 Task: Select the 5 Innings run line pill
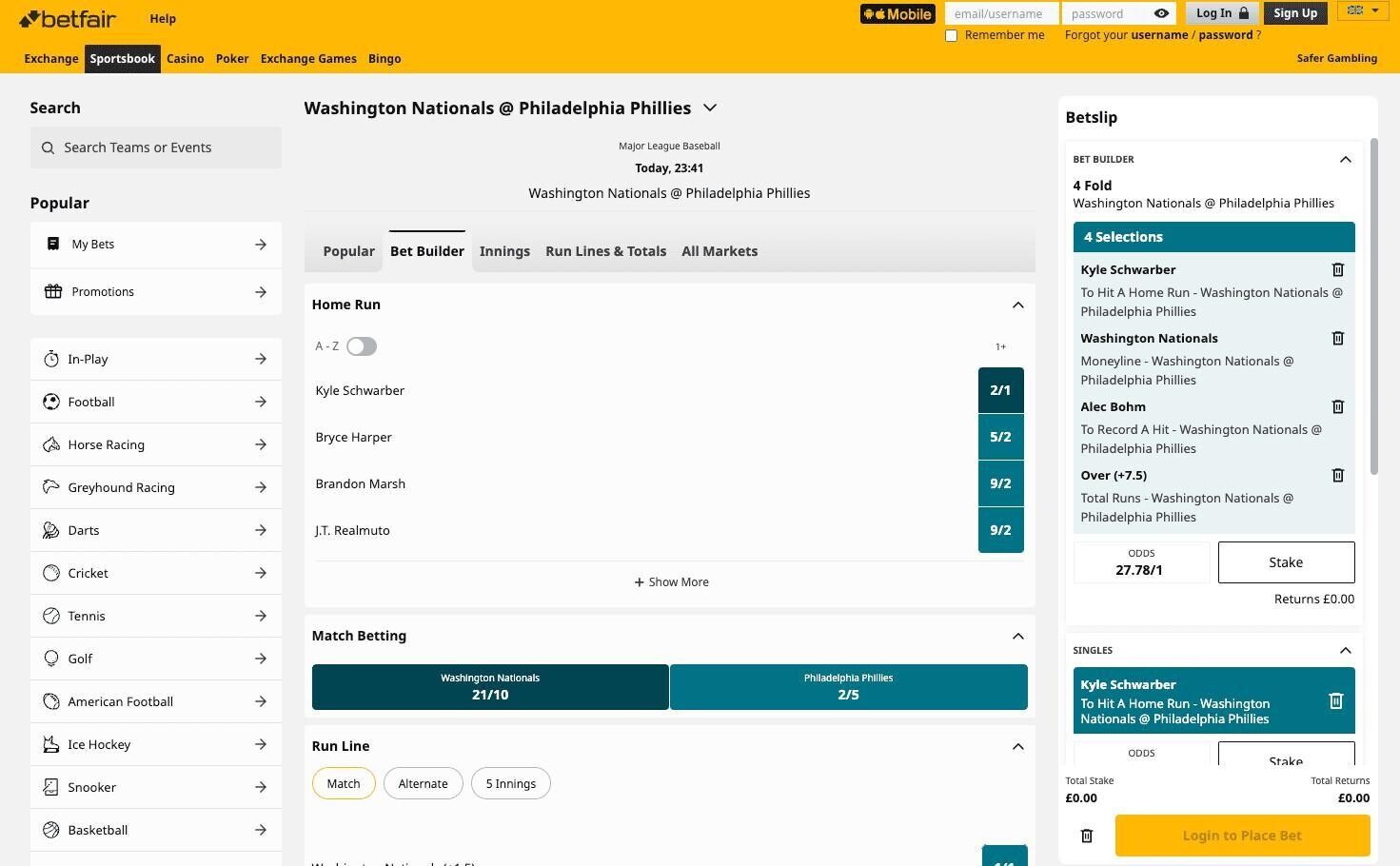(510, 784)
